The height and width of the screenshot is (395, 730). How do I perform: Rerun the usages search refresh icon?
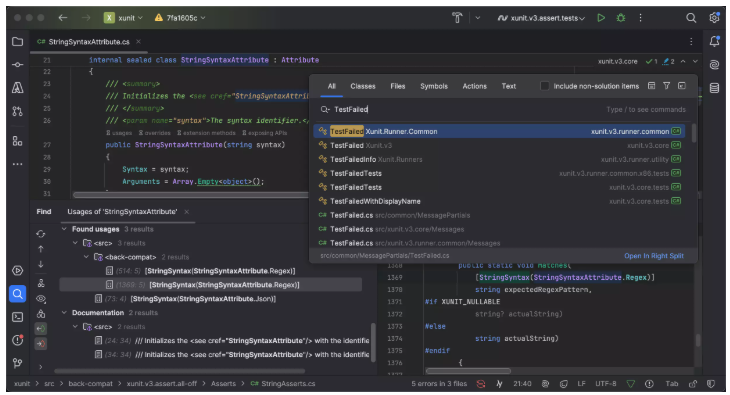click(x=41, y=234)
